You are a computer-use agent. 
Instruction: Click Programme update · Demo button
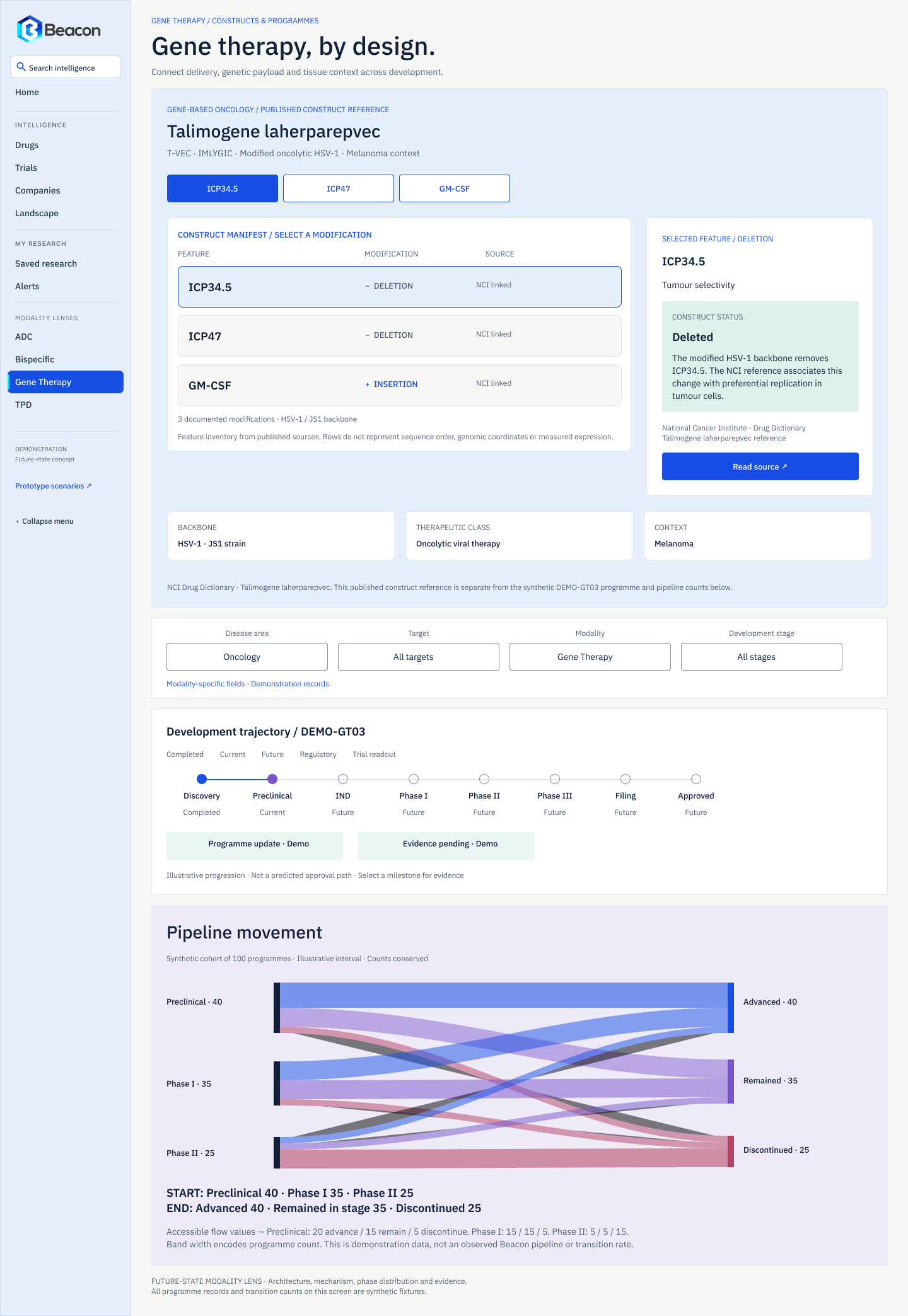coord(255,845)
